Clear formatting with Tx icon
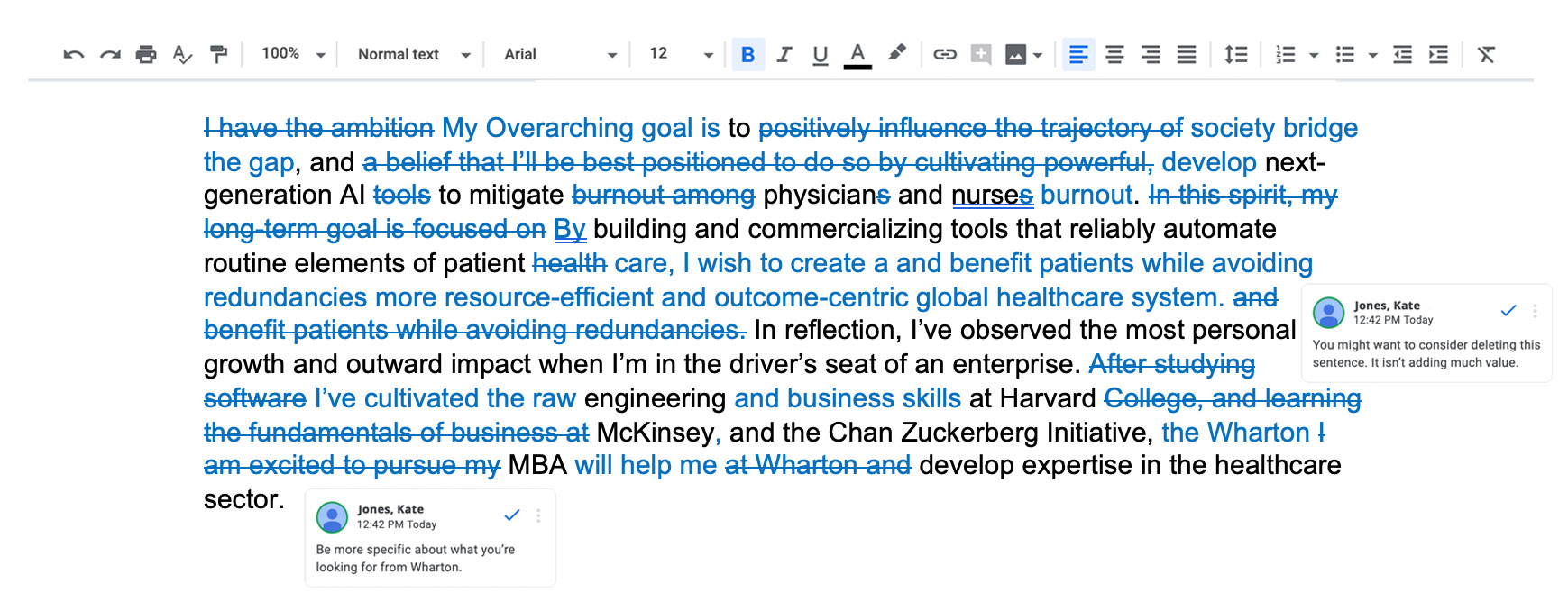 [x=1487, y=55]
